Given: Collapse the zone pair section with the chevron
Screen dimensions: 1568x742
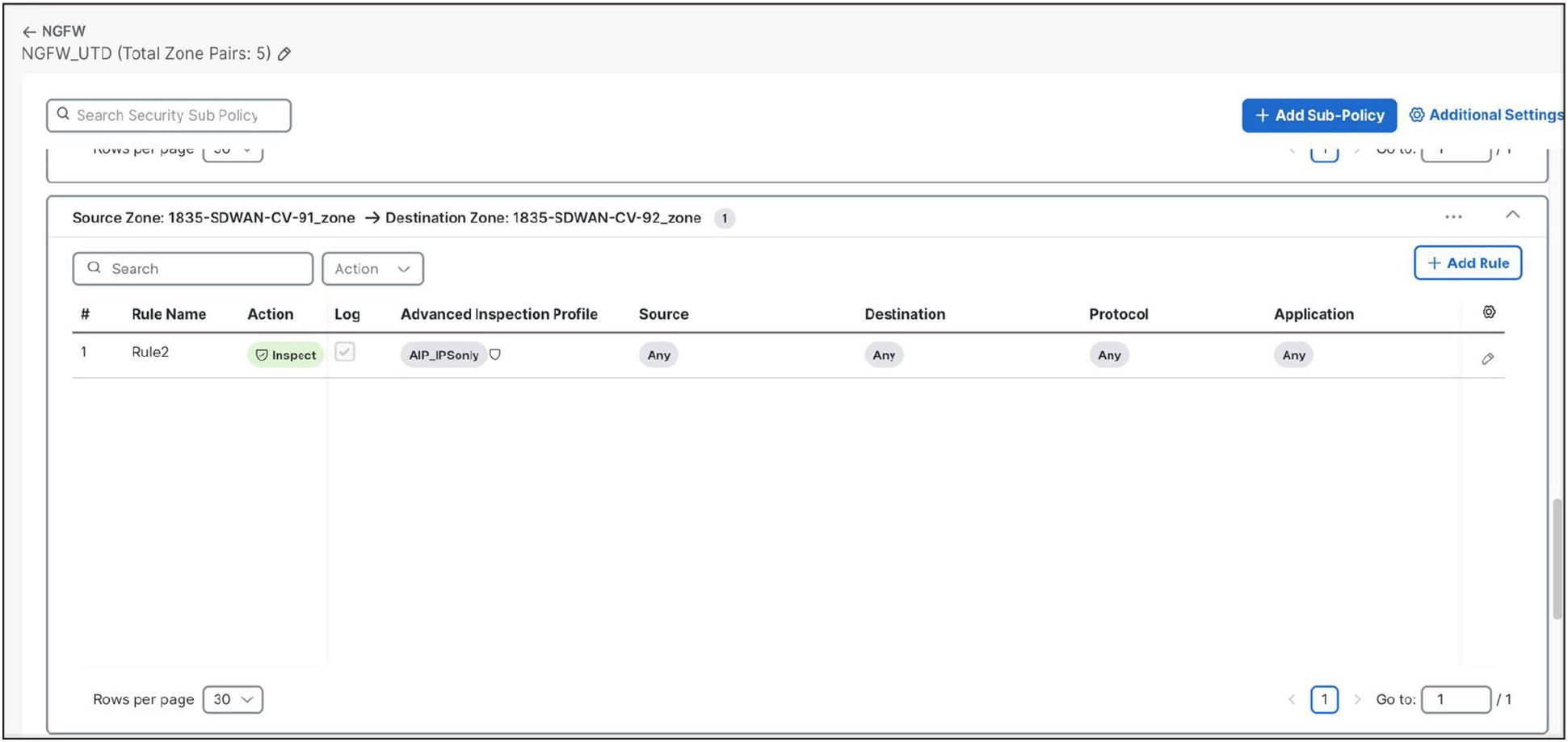Looking at the screenshot, I should (1513, 216).
